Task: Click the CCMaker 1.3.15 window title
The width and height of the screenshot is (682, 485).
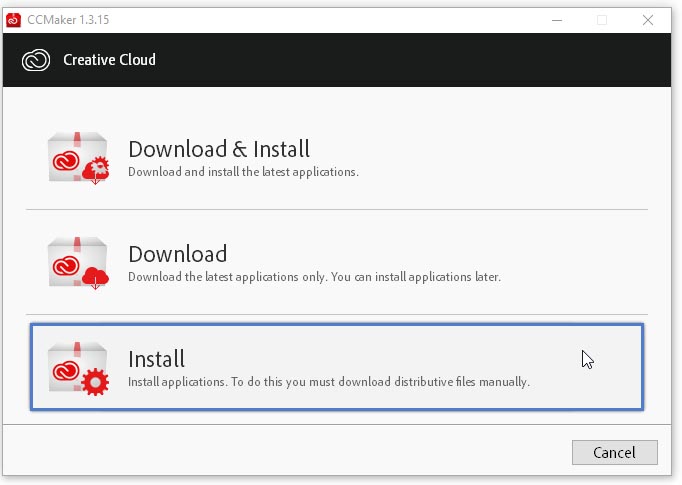Action: click(x=68, y=20)
